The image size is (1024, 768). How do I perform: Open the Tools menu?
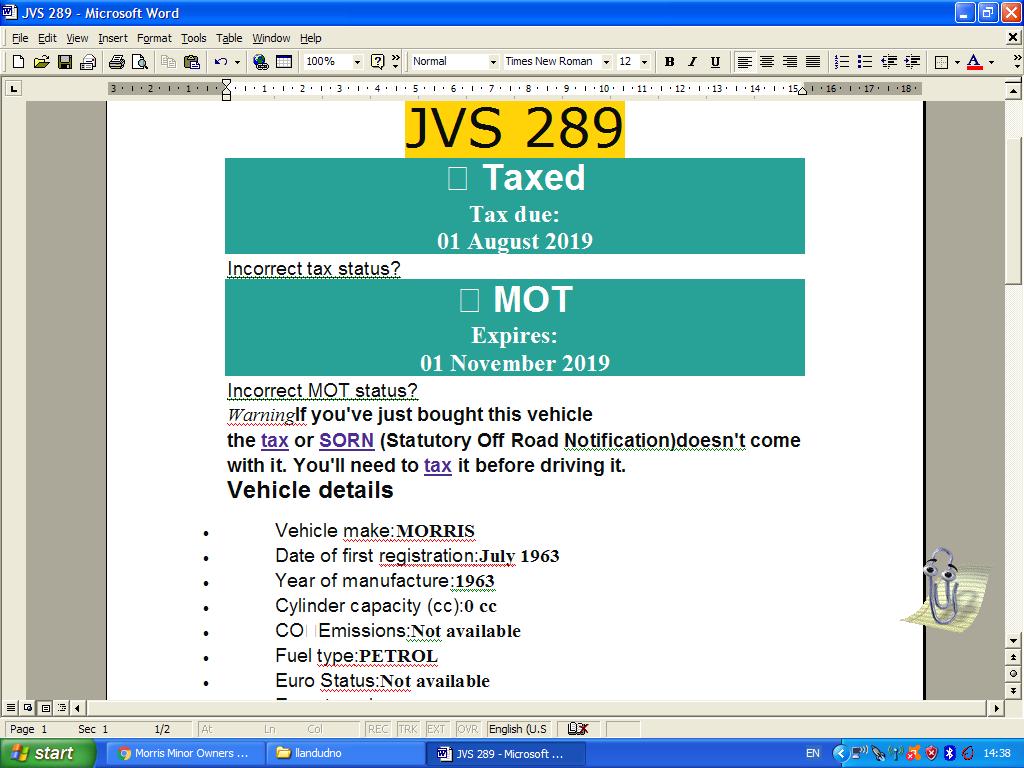coord(193,38)
